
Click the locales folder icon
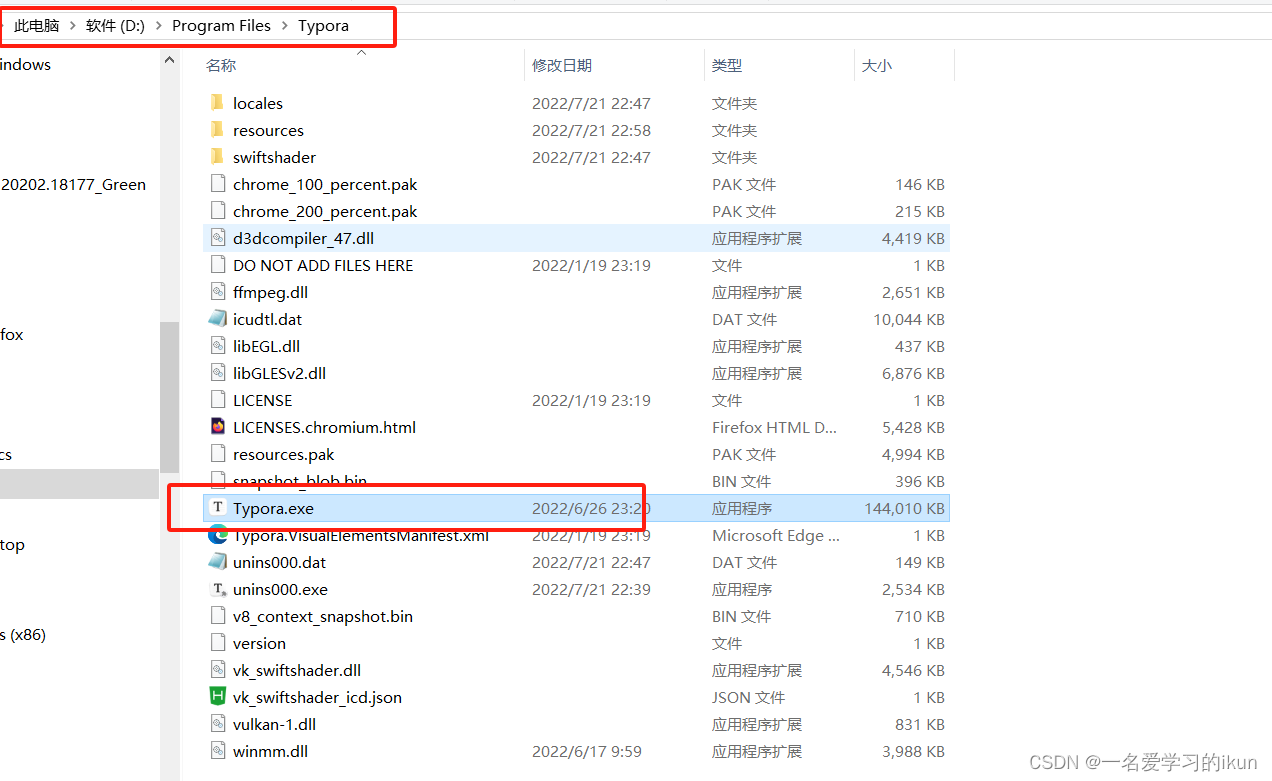tap(217, 103)
